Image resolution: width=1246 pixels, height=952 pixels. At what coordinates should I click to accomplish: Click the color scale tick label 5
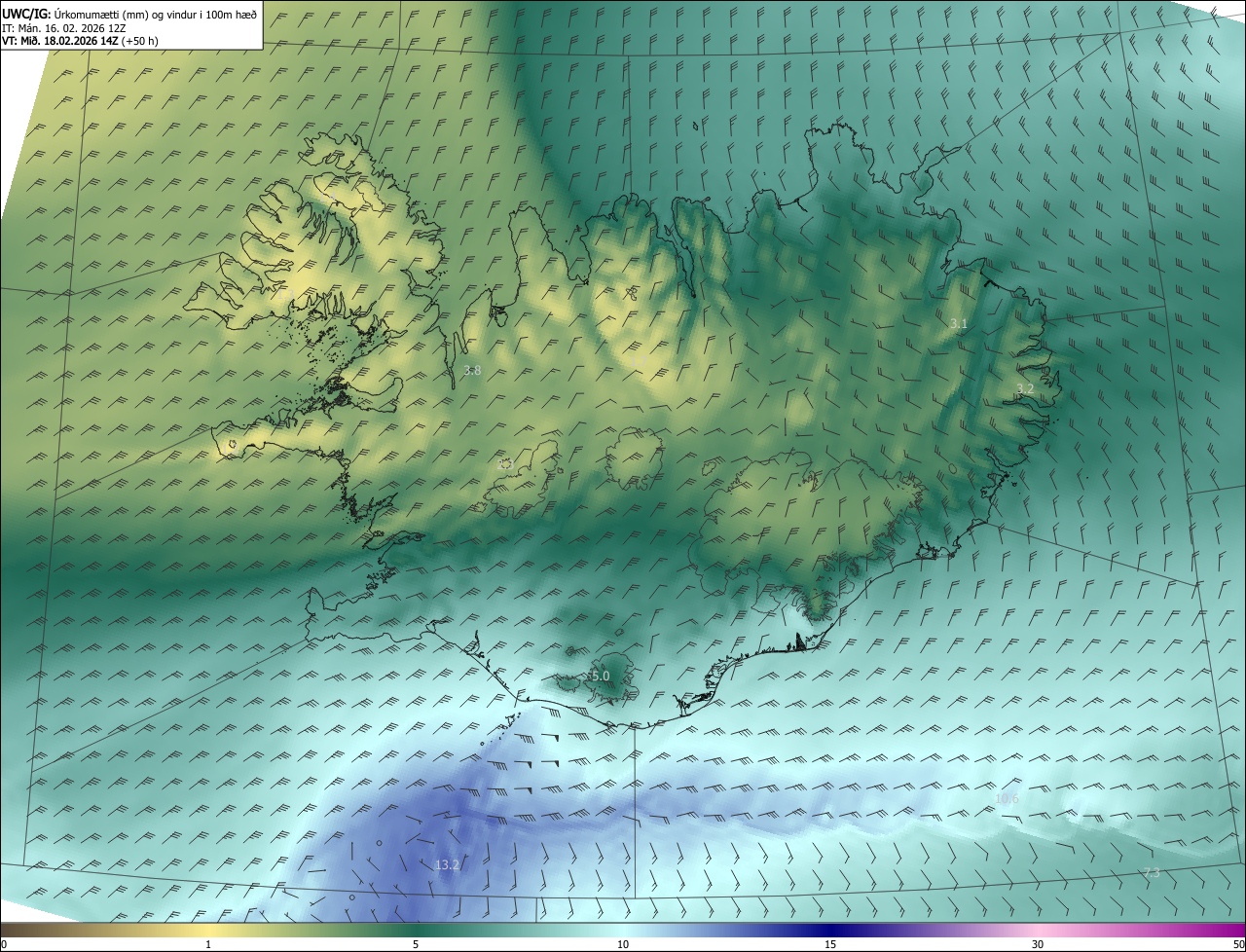(416, 944)
